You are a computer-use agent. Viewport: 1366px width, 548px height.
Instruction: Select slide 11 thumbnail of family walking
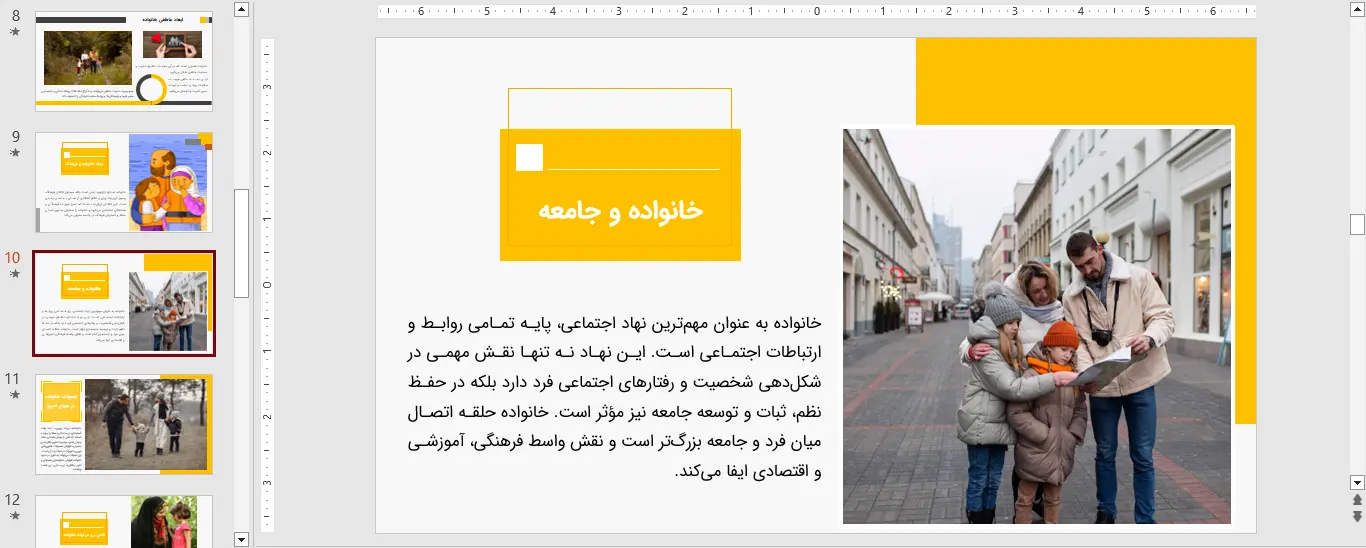[124, 424]
